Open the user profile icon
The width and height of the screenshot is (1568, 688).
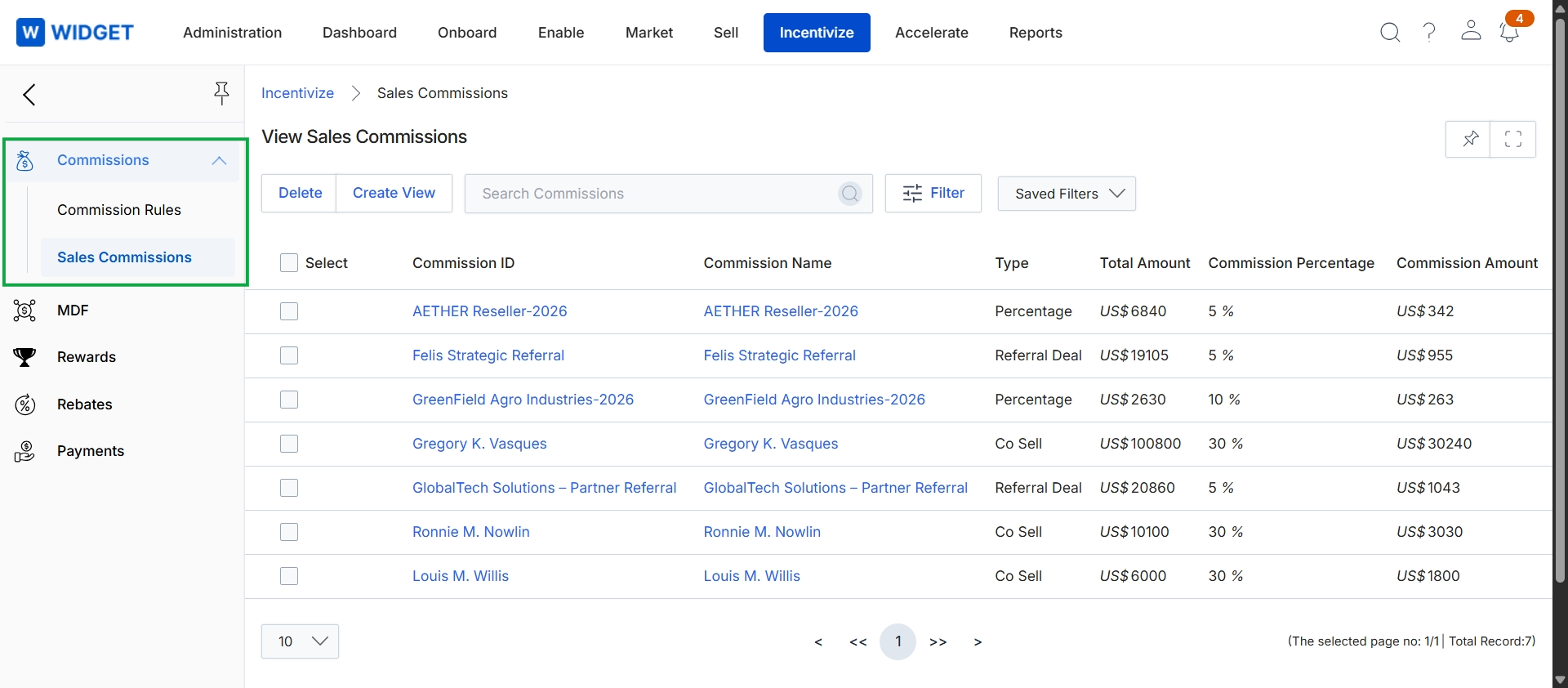tap(1471, 31)
